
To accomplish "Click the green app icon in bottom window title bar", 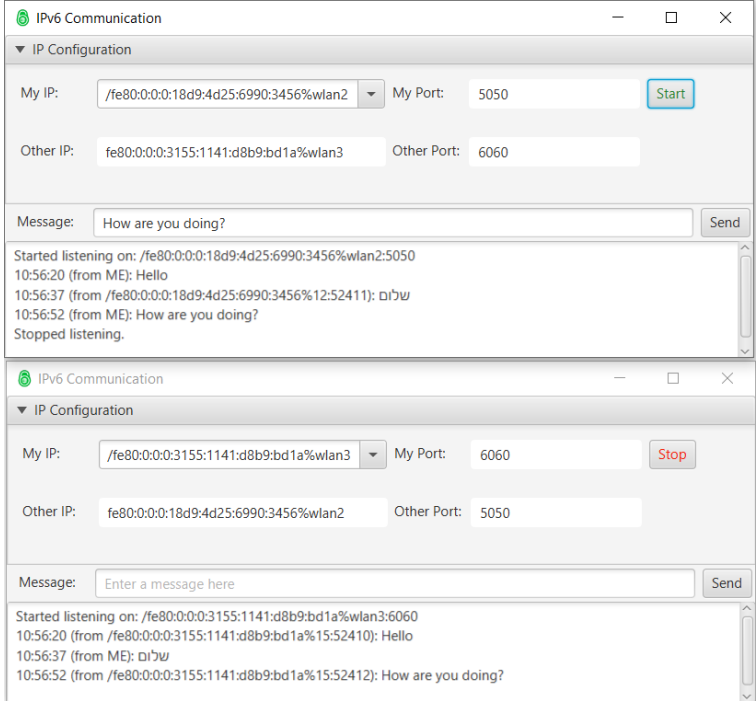I will click(25, 378).
